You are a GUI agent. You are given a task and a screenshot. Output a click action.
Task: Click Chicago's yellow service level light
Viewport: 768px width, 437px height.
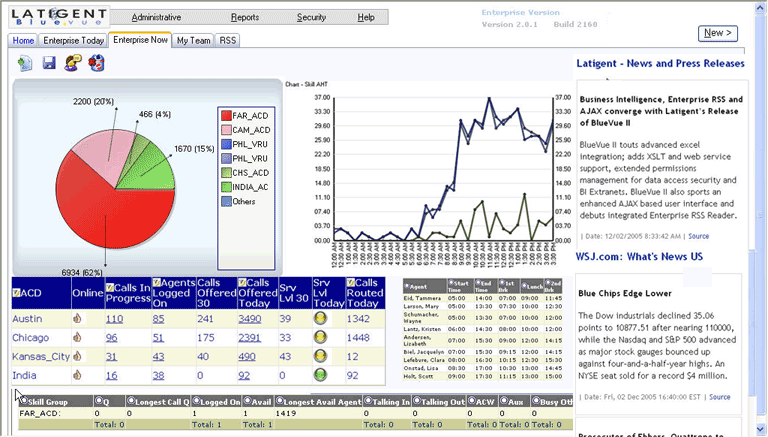pos(321,338)
